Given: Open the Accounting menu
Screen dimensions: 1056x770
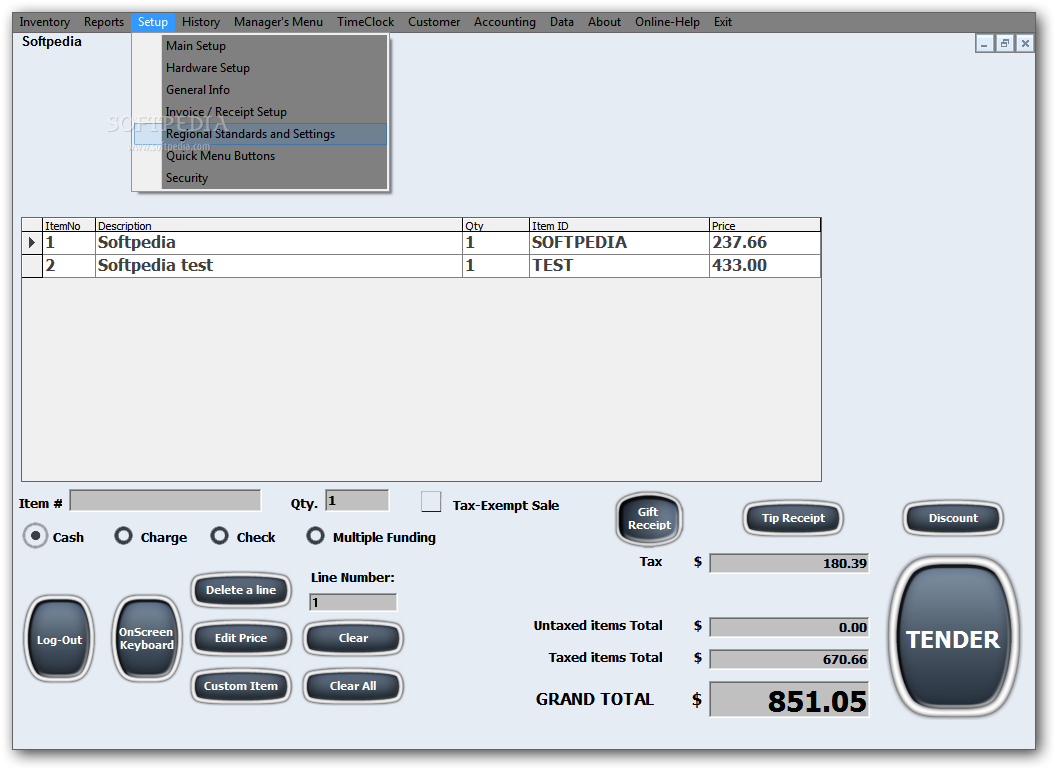Looking at the screenshot, I should 504,22.
